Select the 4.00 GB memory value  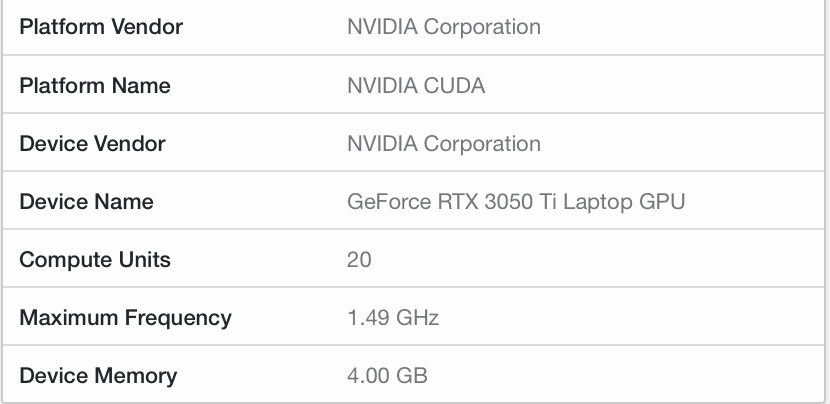click(387, 376)
